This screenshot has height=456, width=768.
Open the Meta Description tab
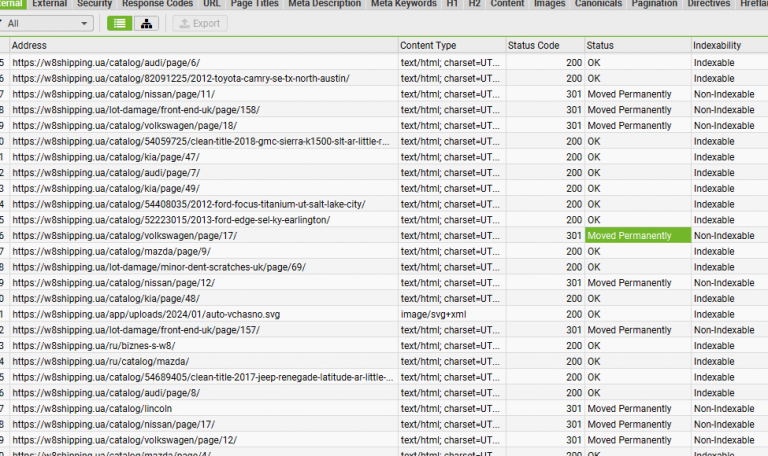tap(324, 4)
